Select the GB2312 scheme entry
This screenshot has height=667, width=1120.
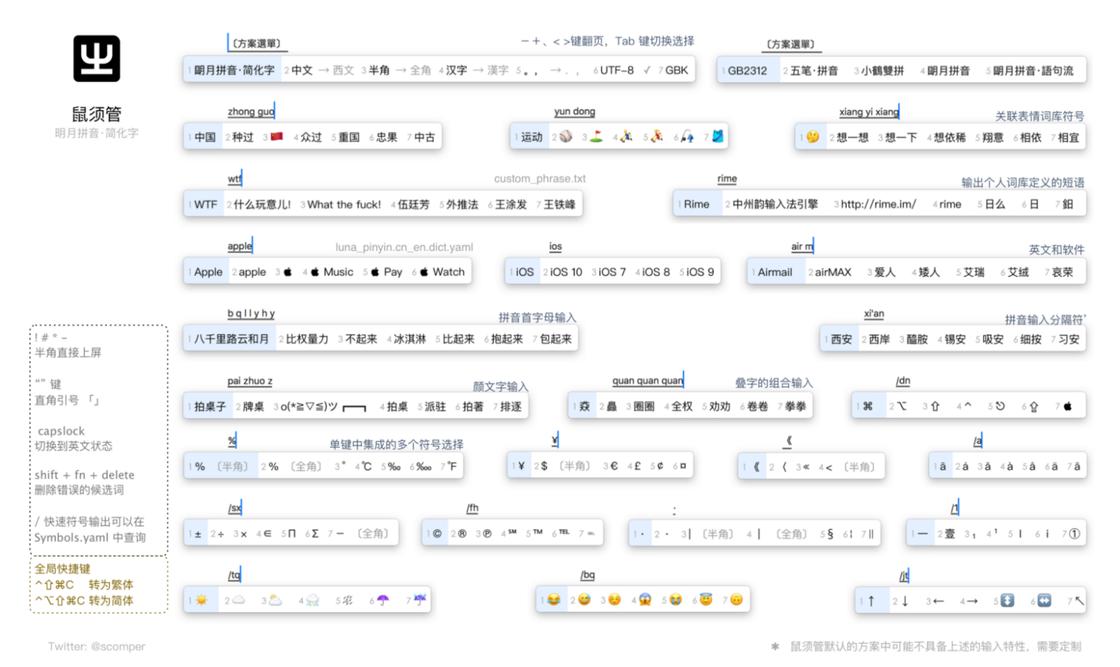coord(747,71)
